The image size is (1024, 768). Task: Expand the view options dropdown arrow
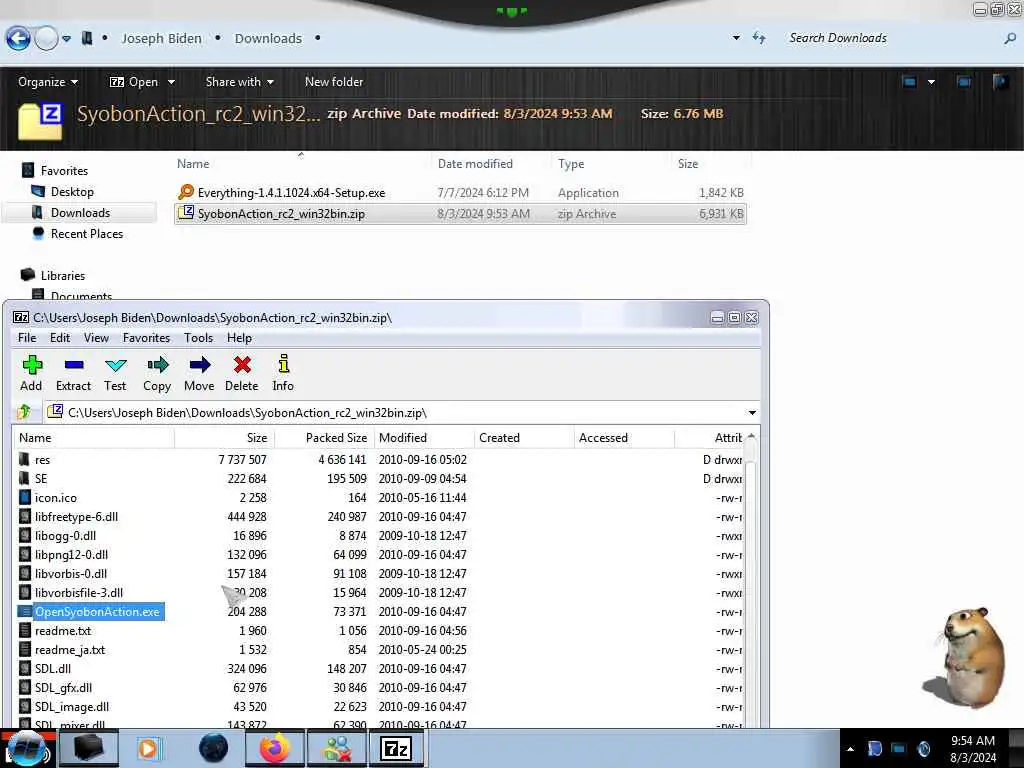(x=931, y=82)
